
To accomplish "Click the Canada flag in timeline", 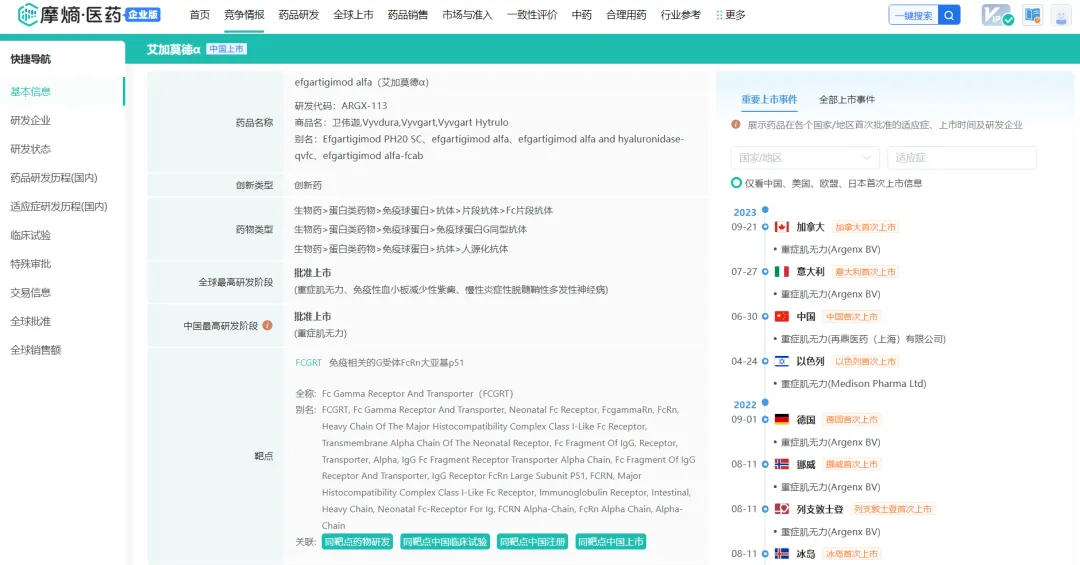I will tap(782, 227).
